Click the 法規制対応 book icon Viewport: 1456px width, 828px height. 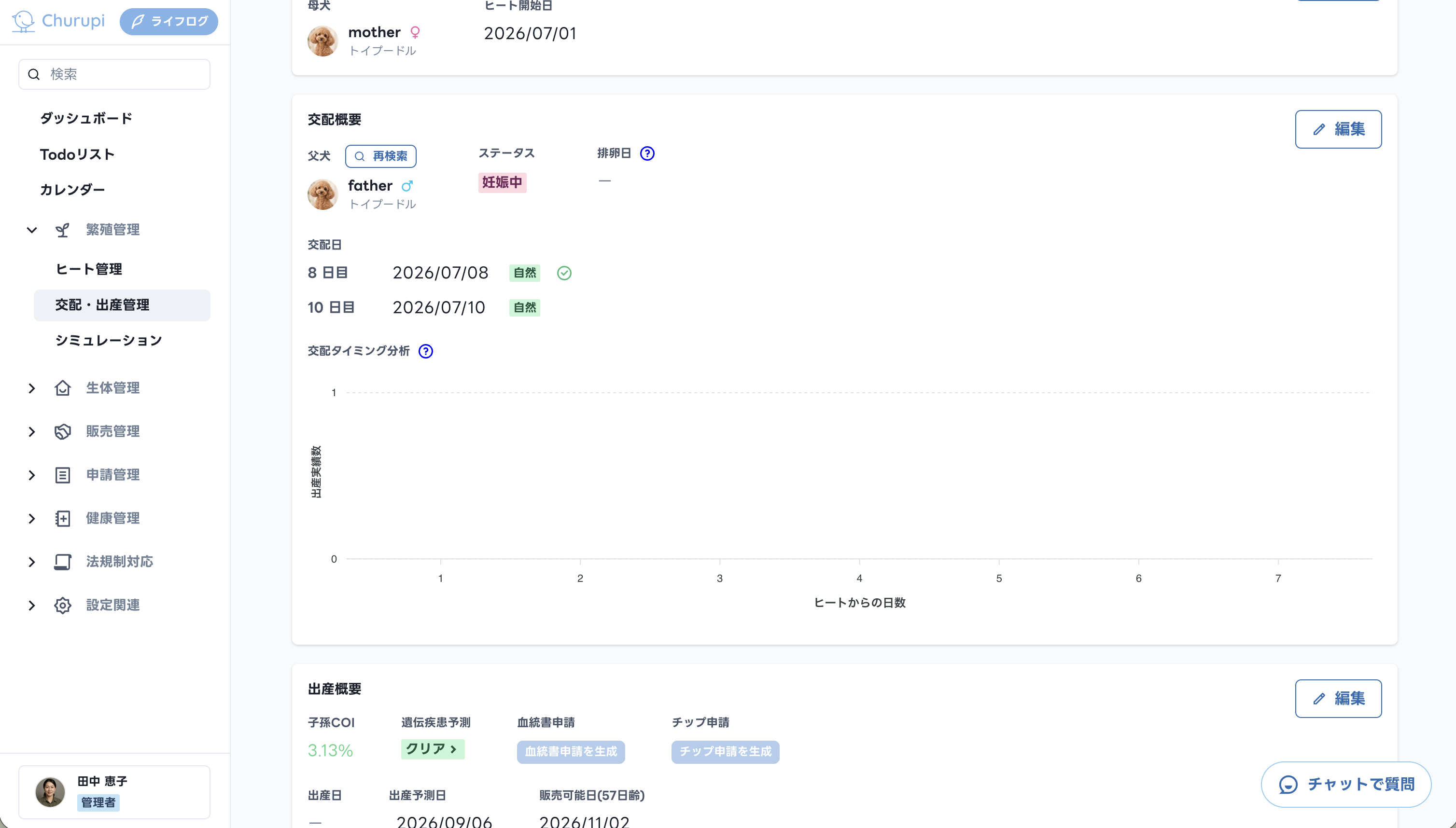[x=63, y=562]
